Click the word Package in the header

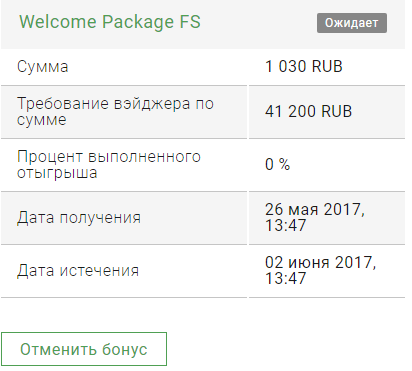point(138,23)
